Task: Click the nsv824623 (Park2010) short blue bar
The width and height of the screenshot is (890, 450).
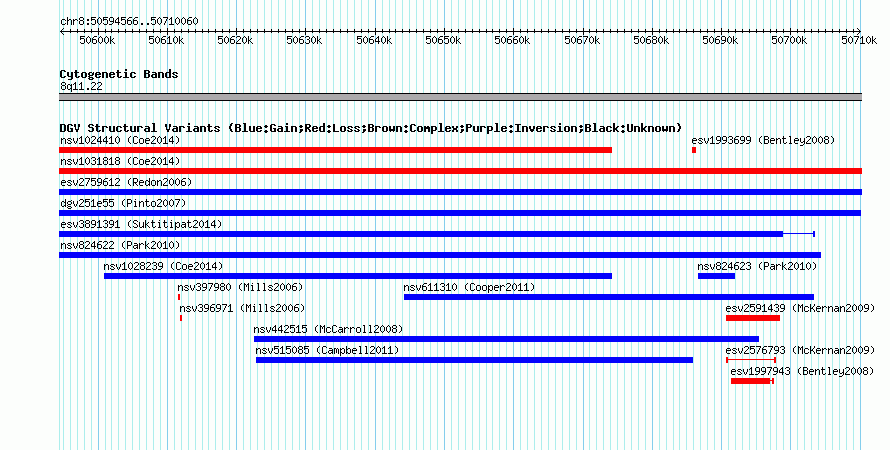Action: pos(716,276)
